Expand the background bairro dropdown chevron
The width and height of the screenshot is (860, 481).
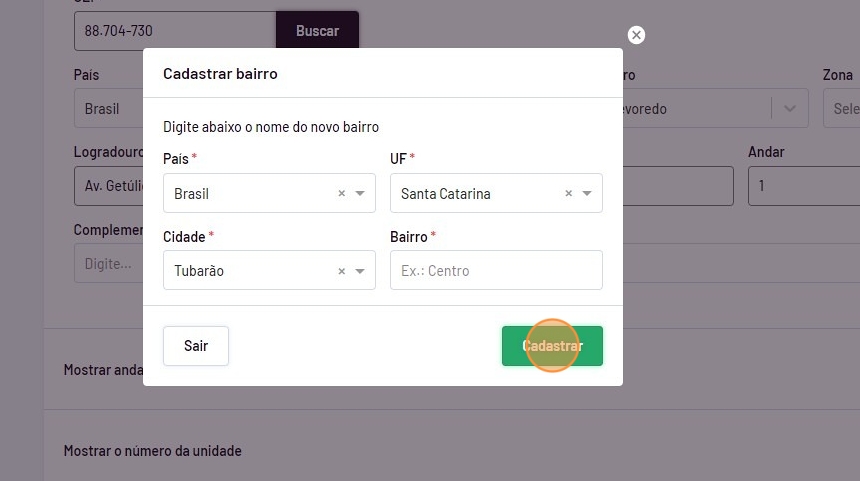point(790,108)
